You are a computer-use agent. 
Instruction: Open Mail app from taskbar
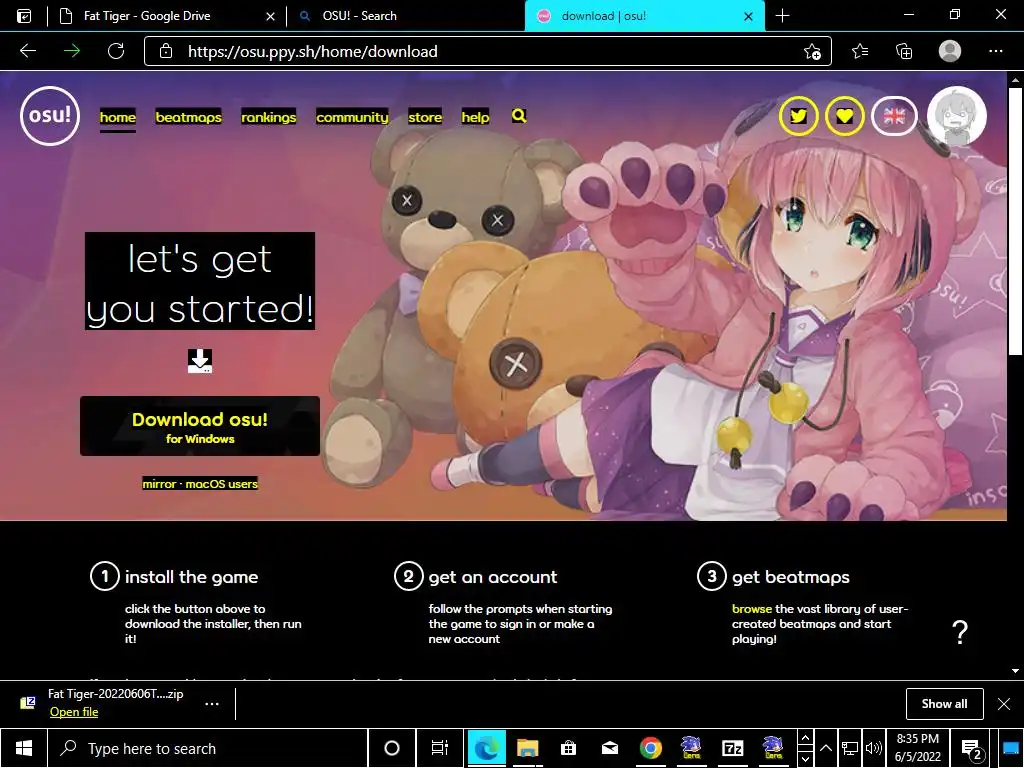[x=609, y=748]
